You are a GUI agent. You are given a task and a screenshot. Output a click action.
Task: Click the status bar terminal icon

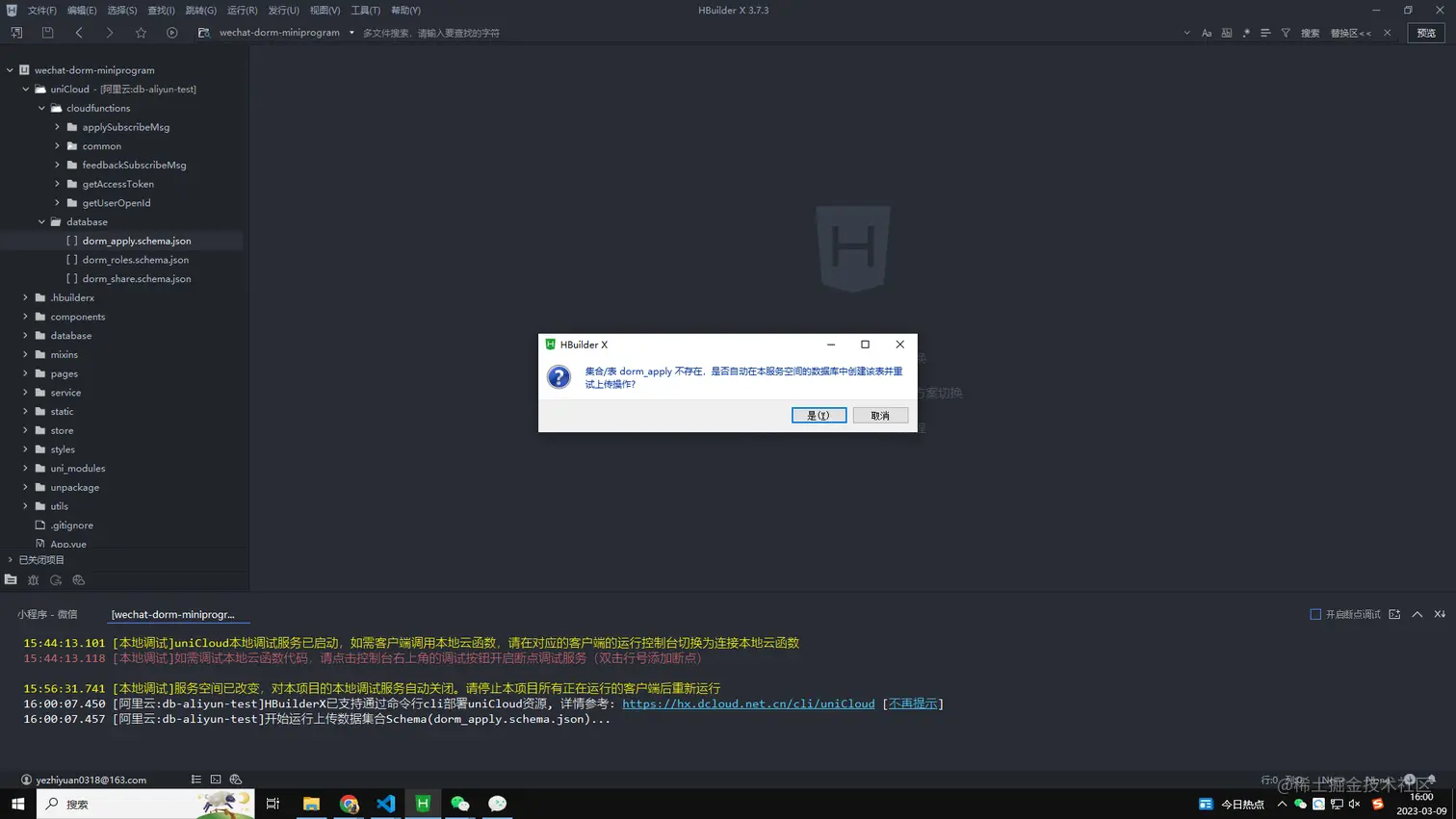216,780
